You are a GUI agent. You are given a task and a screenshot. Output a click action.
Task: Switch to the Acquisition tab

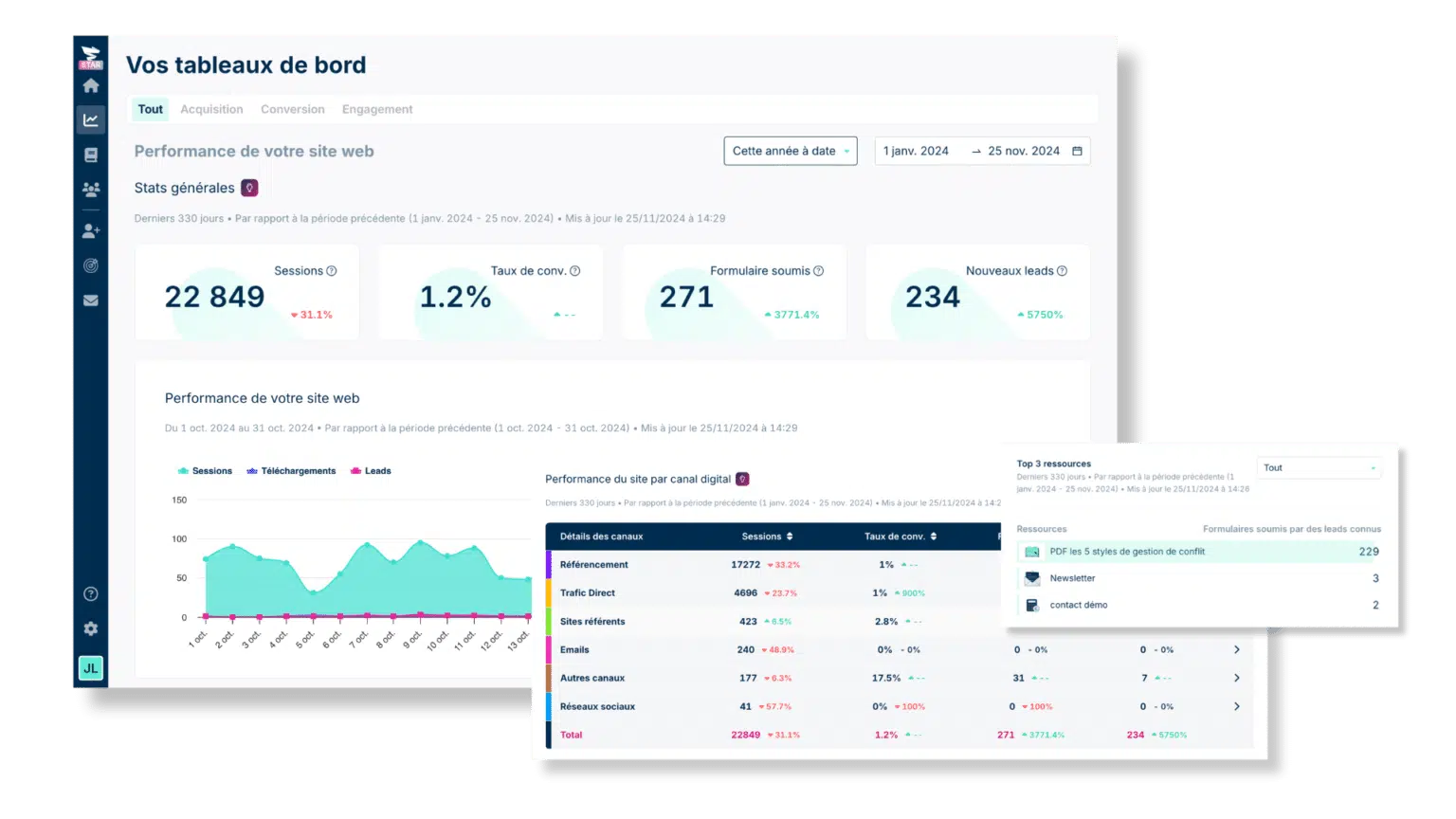tap(211, 110)
